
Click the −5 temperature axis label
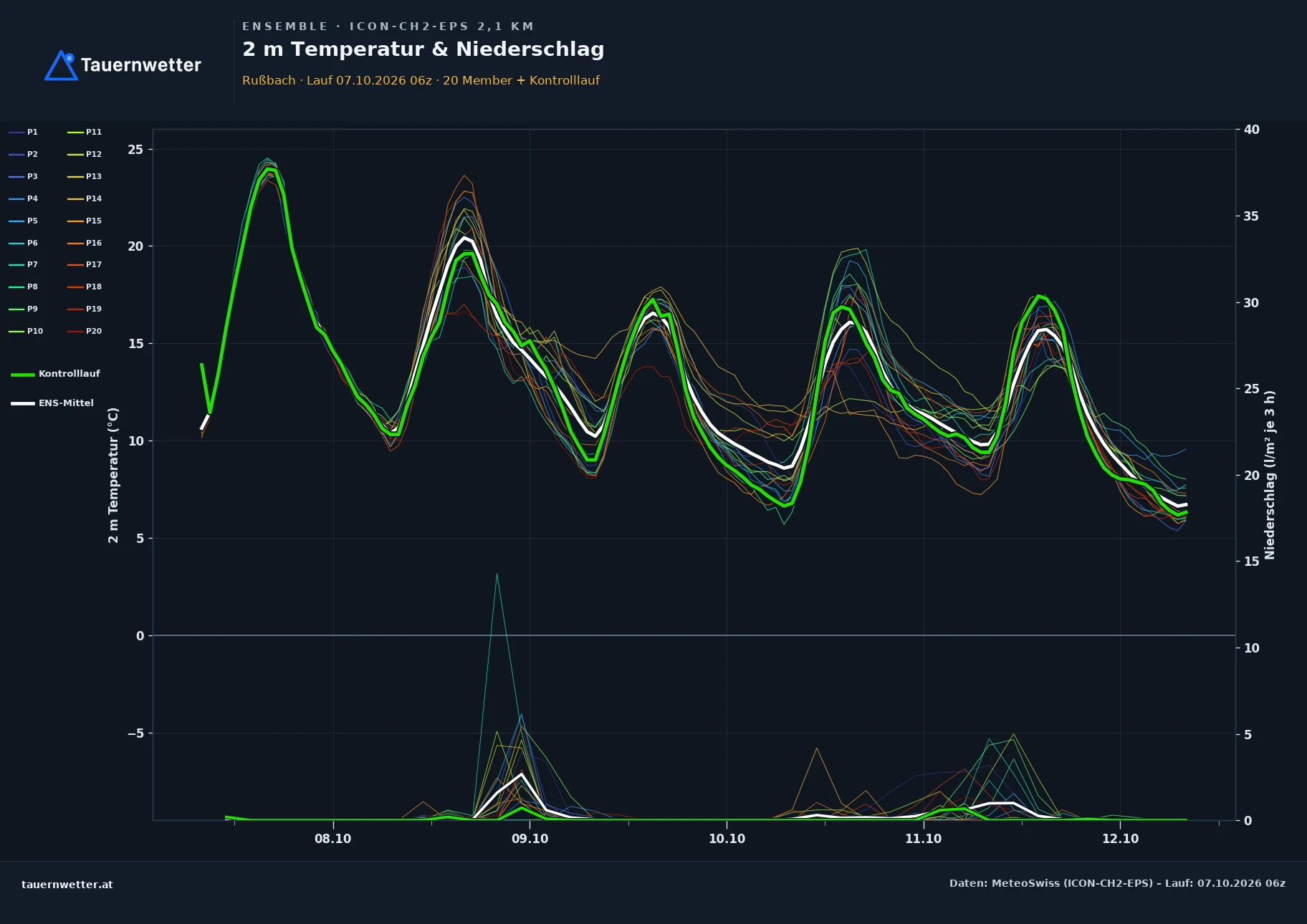[x=135, y=733]
